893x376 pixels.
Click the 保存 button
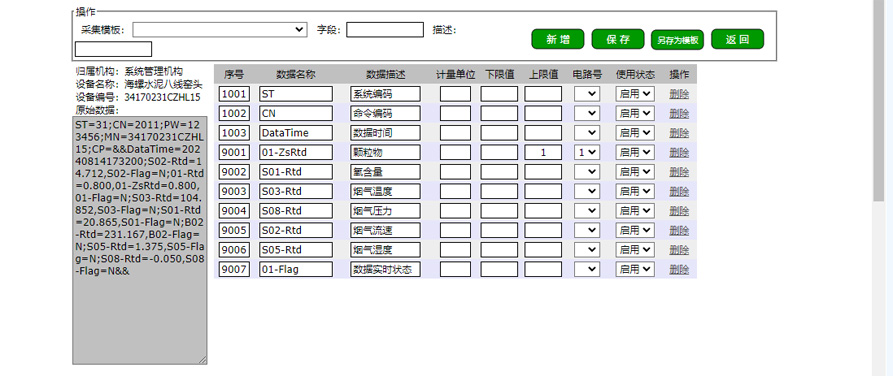[618, 39]
